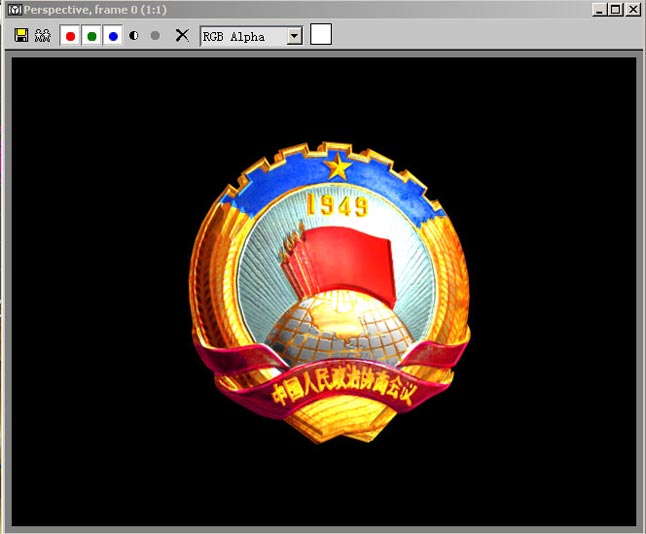
Task: Clear the rendered image with the X icon
Action: pos(182,35)
